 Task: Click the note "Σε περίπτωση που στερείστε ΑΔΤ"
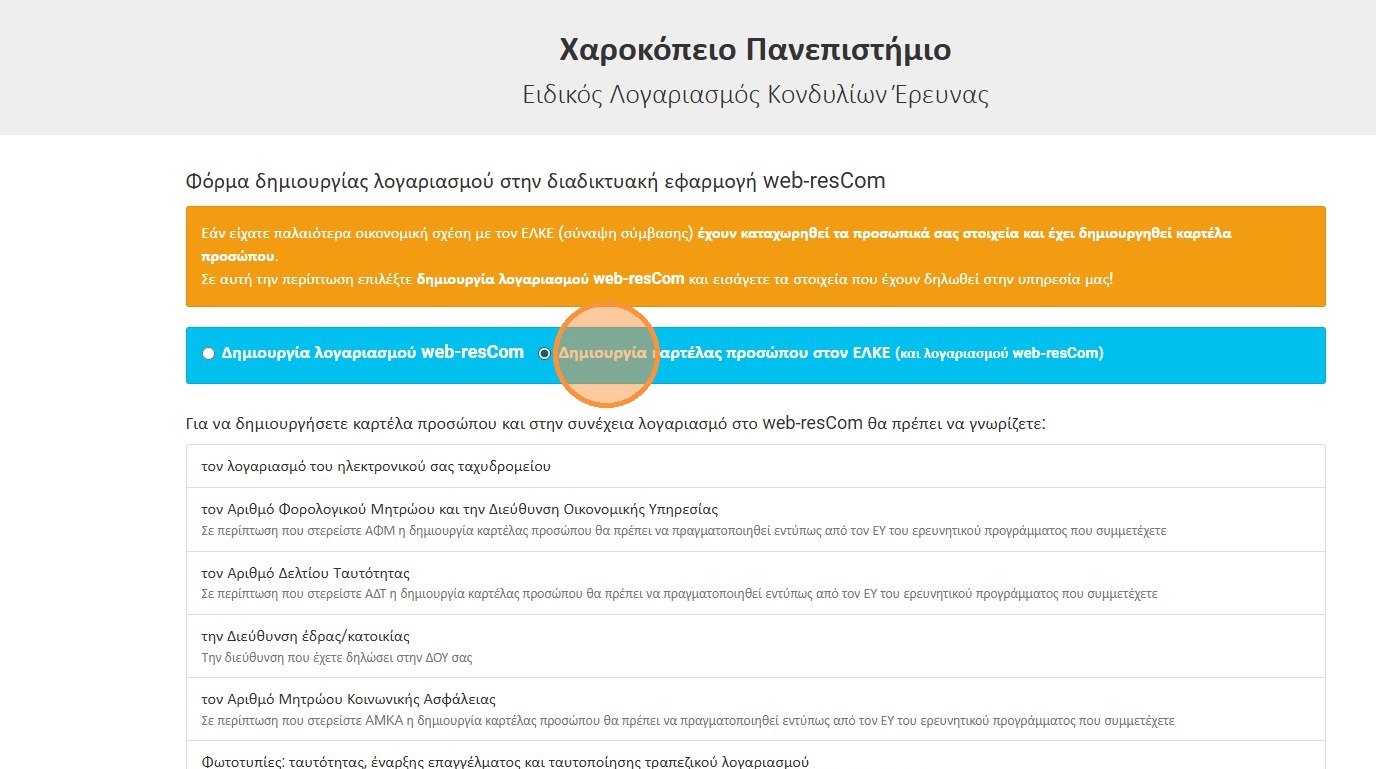(679, 594)
